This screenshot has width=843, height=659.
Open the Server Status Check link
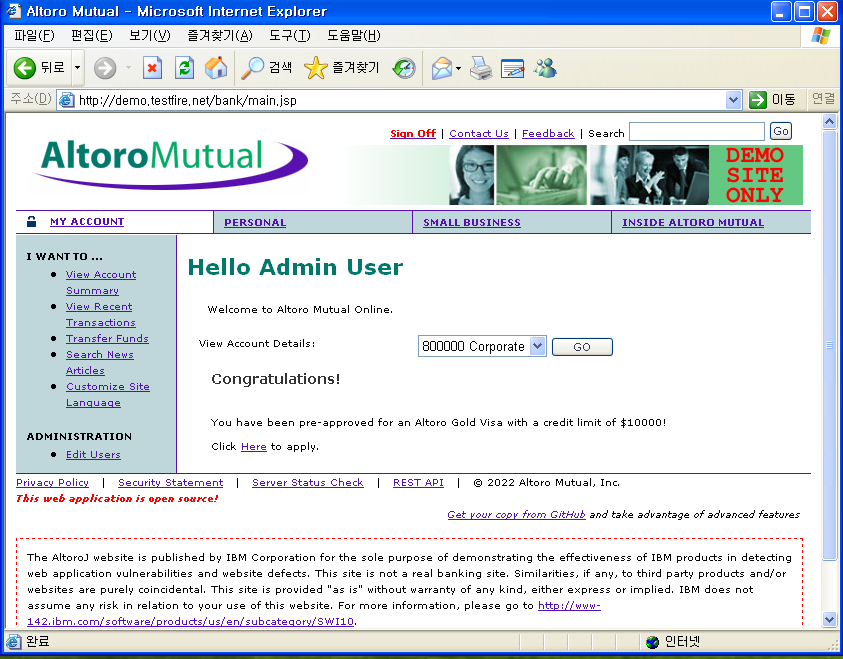308,483
